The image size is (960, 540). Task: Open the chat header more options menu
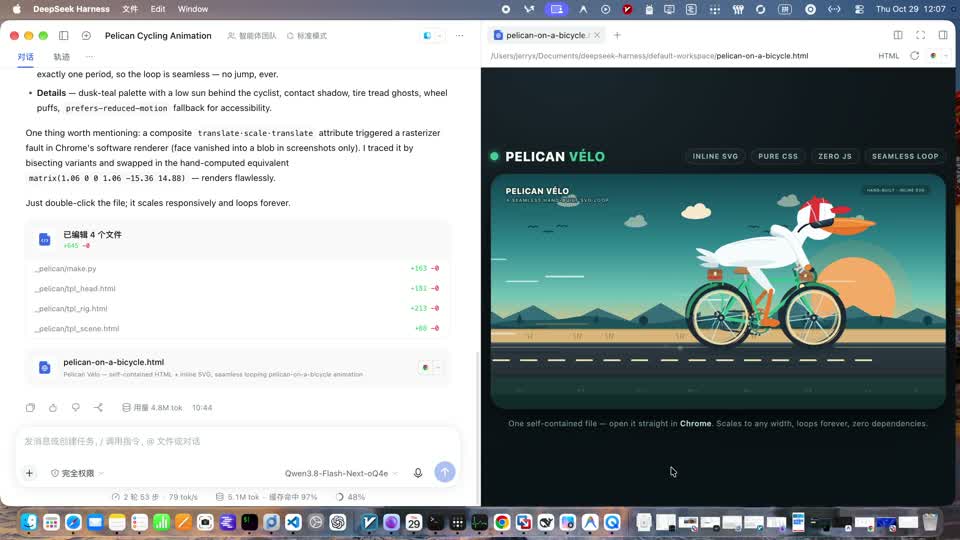(x=459, y=36)
